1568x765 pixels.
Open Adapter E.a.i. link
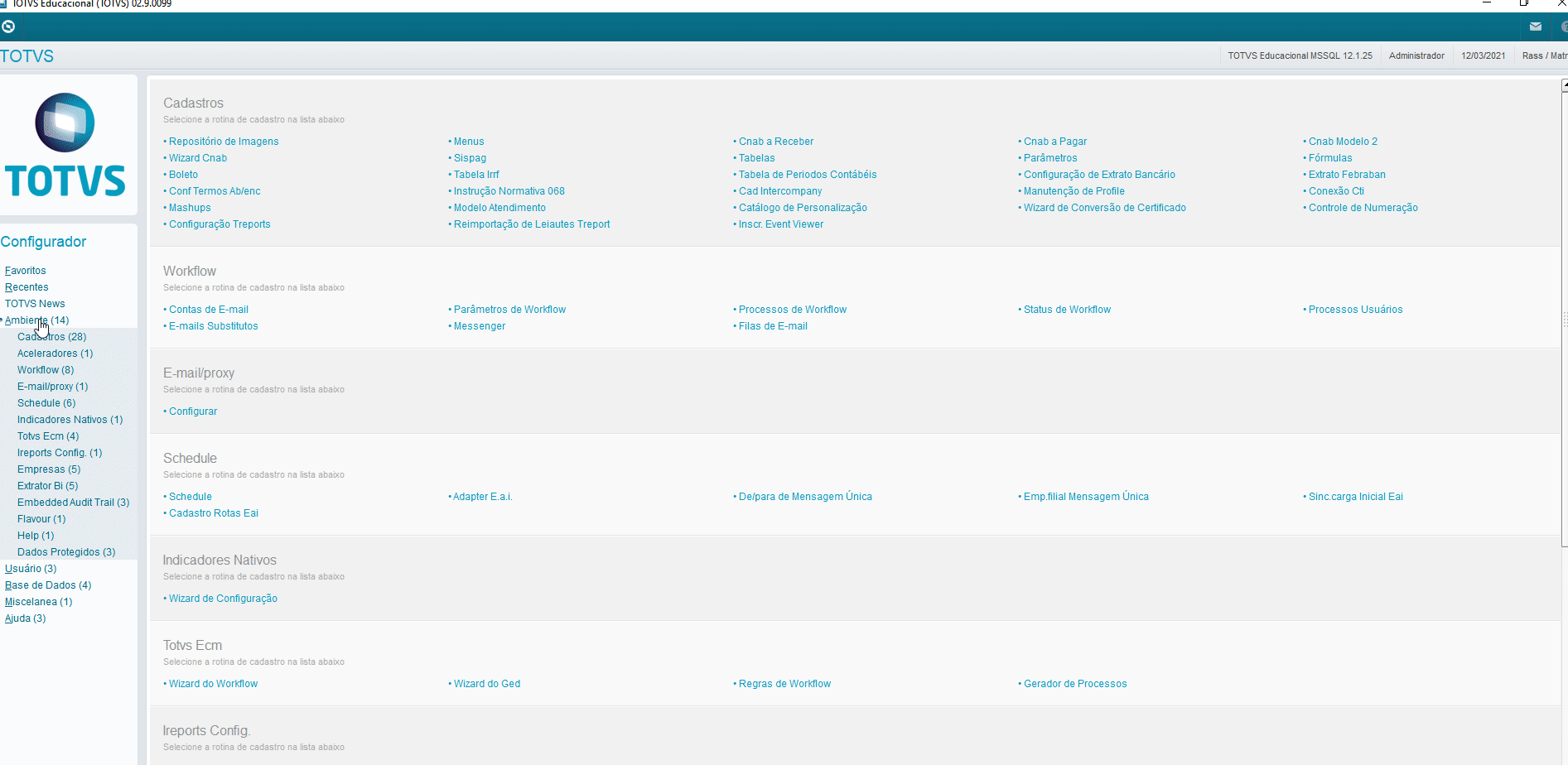click(483, 497)
